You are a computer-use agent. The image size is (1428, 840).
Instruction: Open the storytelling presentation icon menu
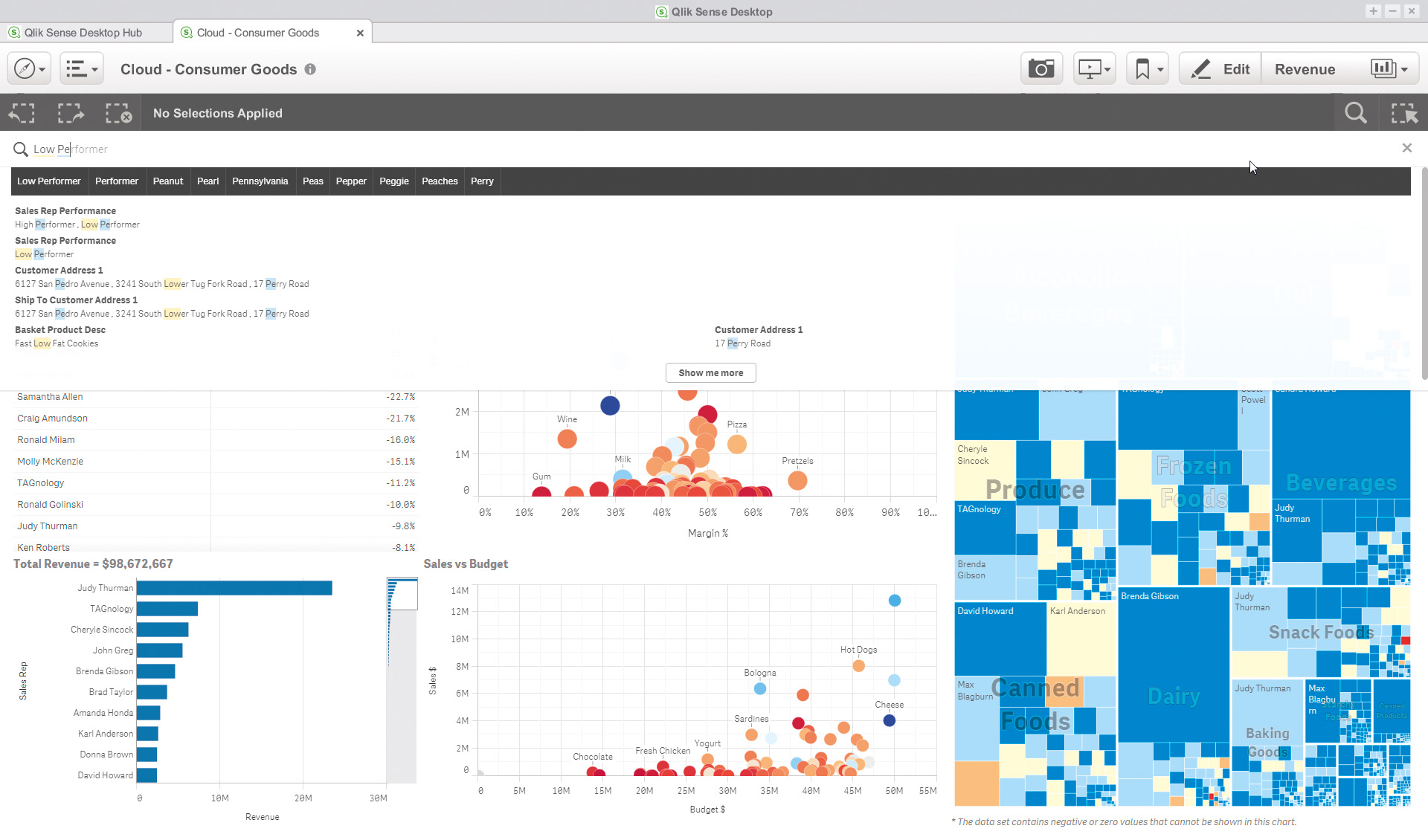1094,69
